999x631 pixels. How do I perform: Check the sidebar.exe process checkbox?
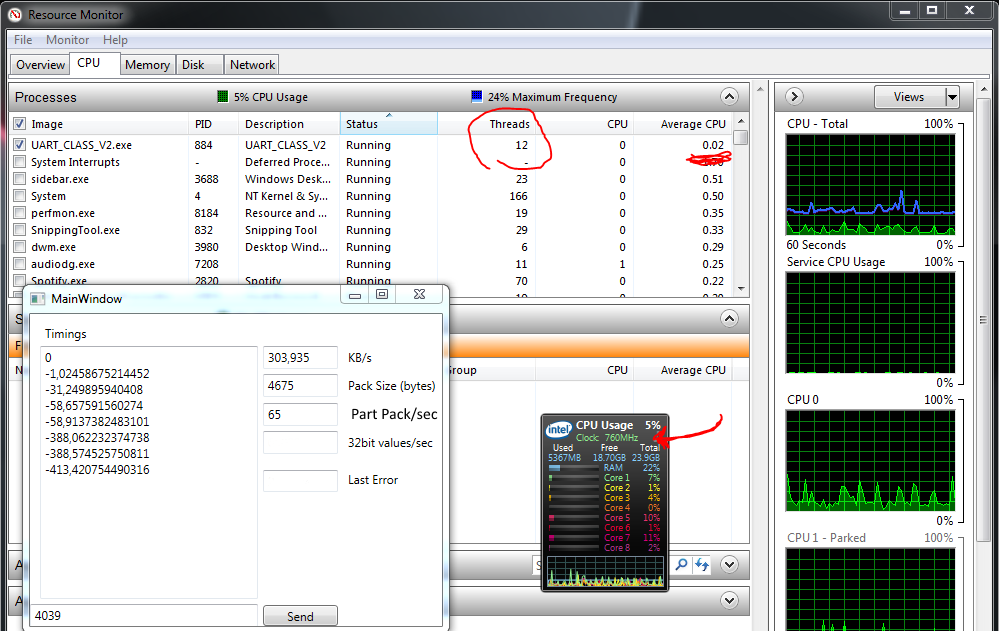click(x=20, y=179)
